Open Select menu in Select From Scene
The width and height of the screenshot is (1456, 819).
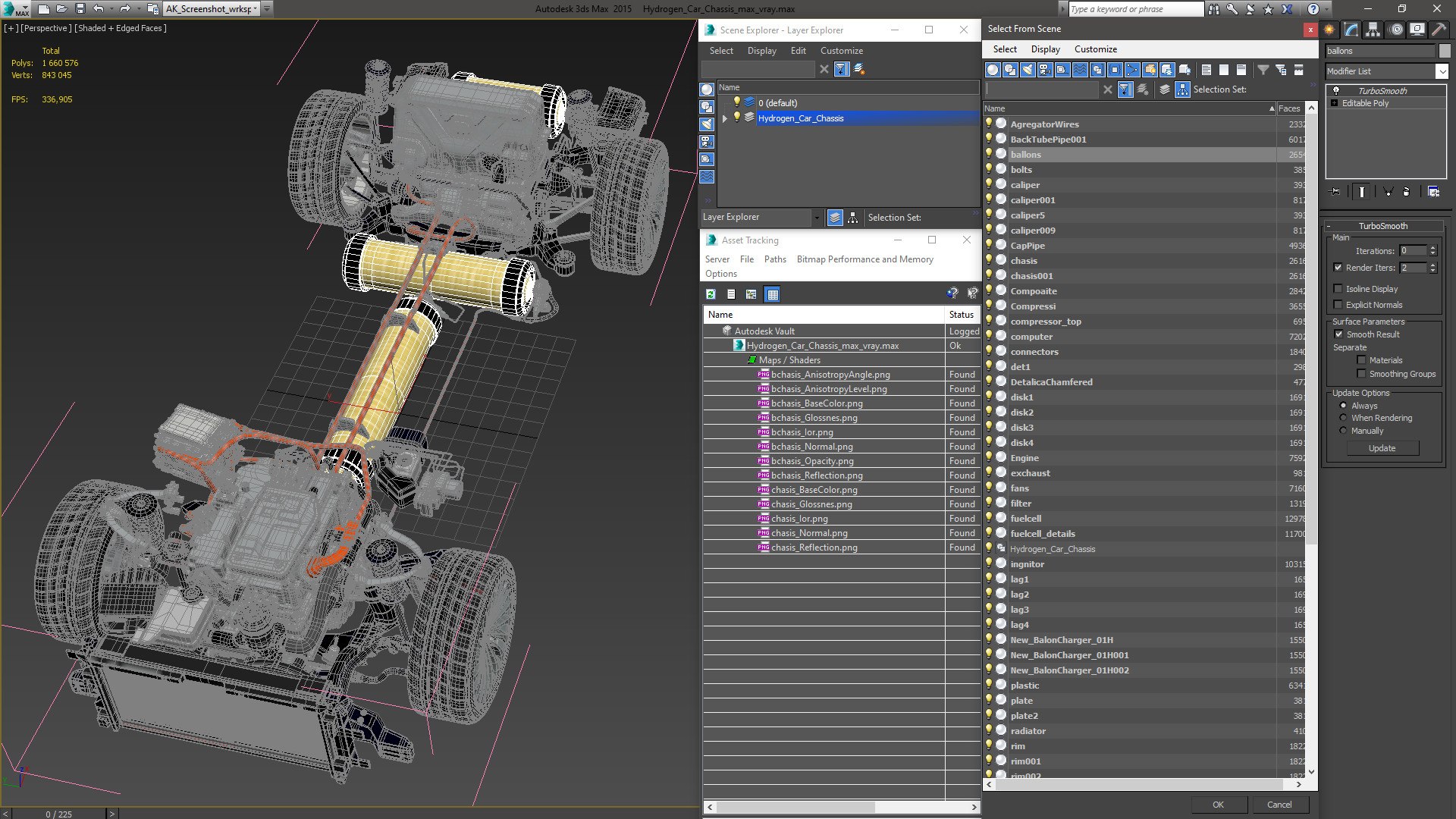[1005, 49]
